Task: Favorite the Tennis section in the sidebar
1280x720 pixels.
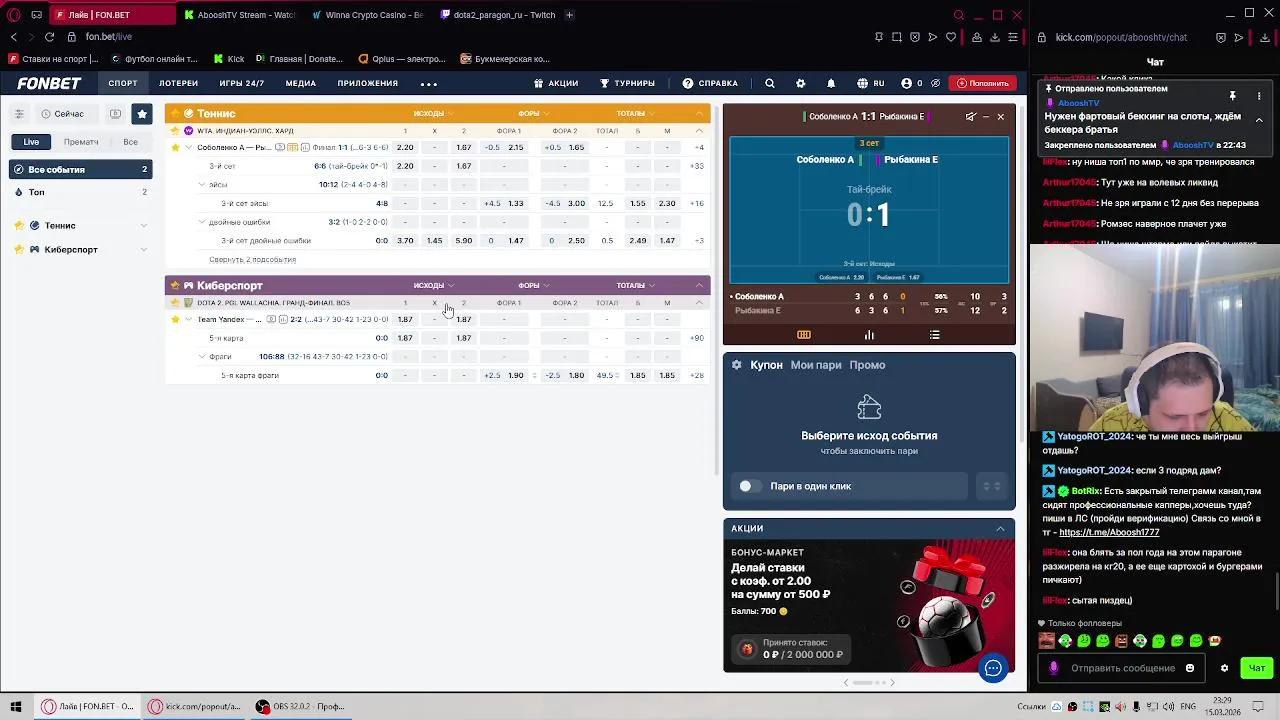Action: [x=20, y=225]
